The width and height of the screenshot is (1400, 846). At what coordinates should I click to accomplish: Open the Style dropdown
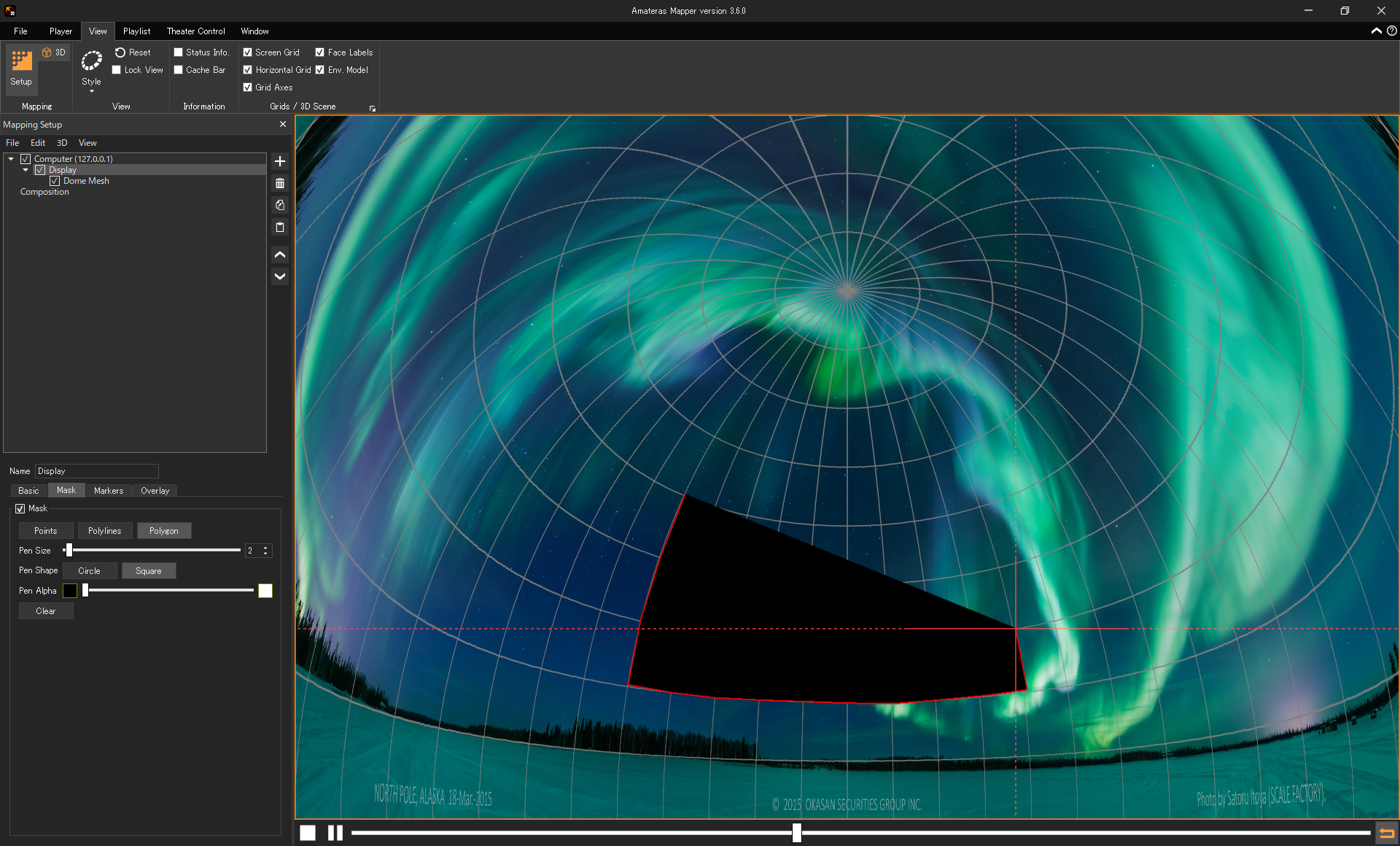coord(91,71)
